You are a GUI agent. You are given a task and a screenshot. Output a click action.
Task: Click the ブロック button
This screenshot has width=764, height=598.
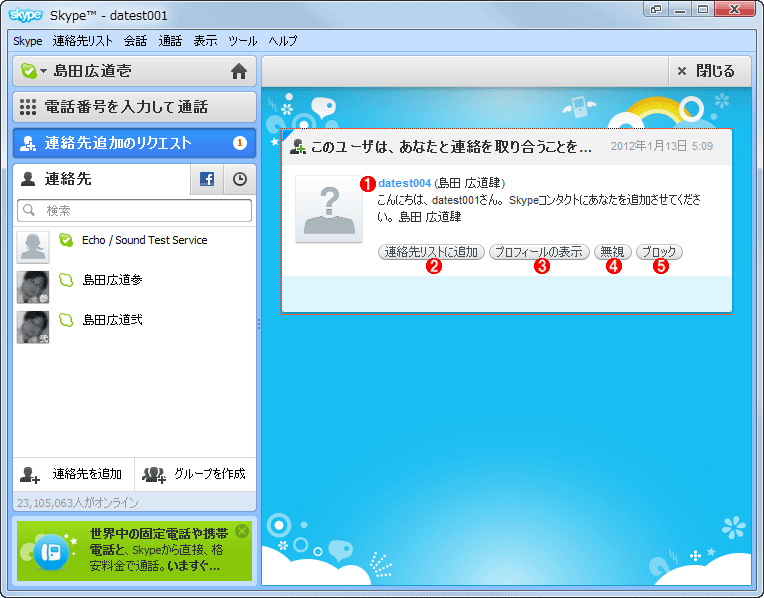click(659, 252)
